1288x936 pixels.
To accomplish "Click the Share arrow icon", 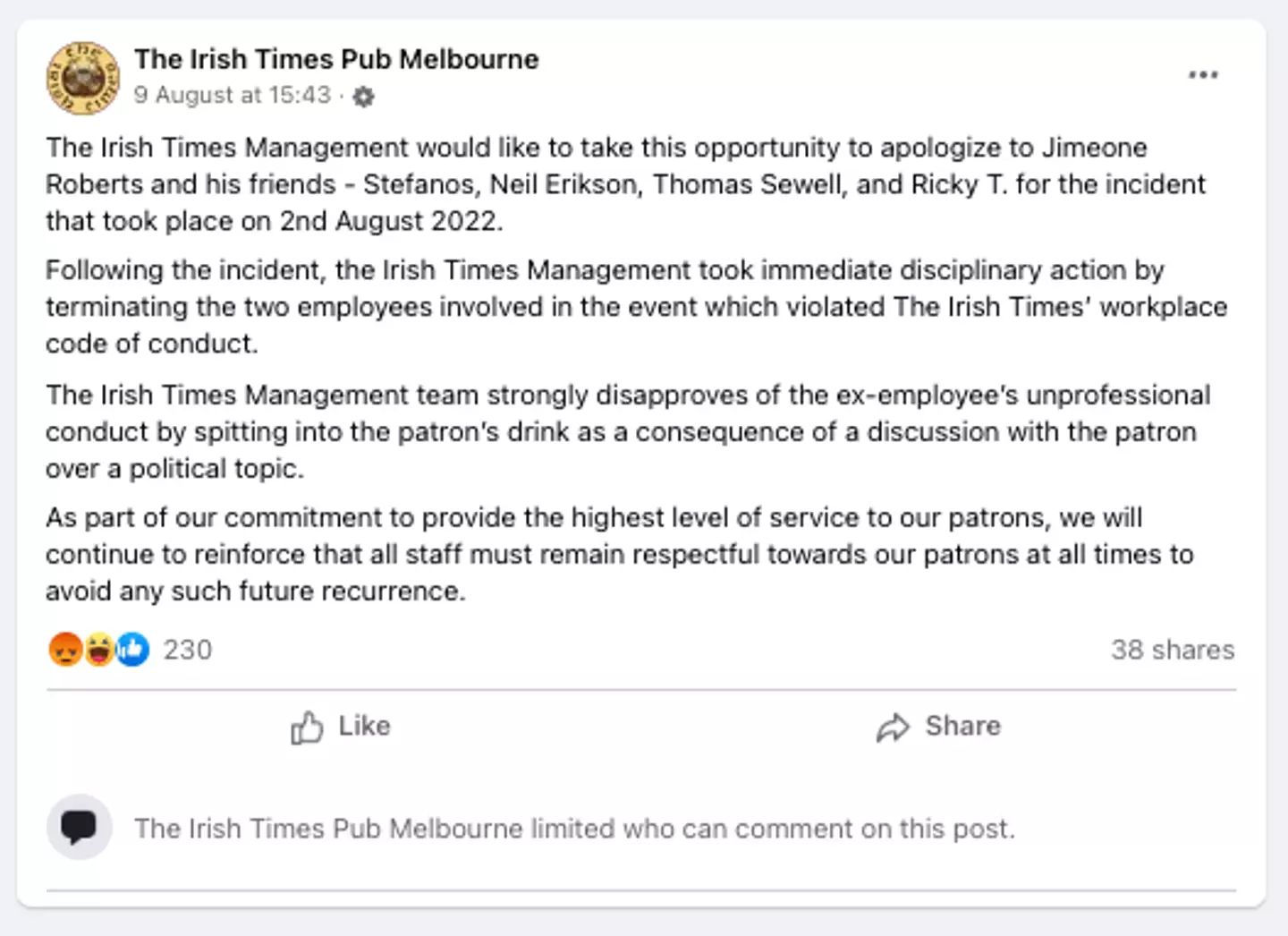I will [893, 728].
